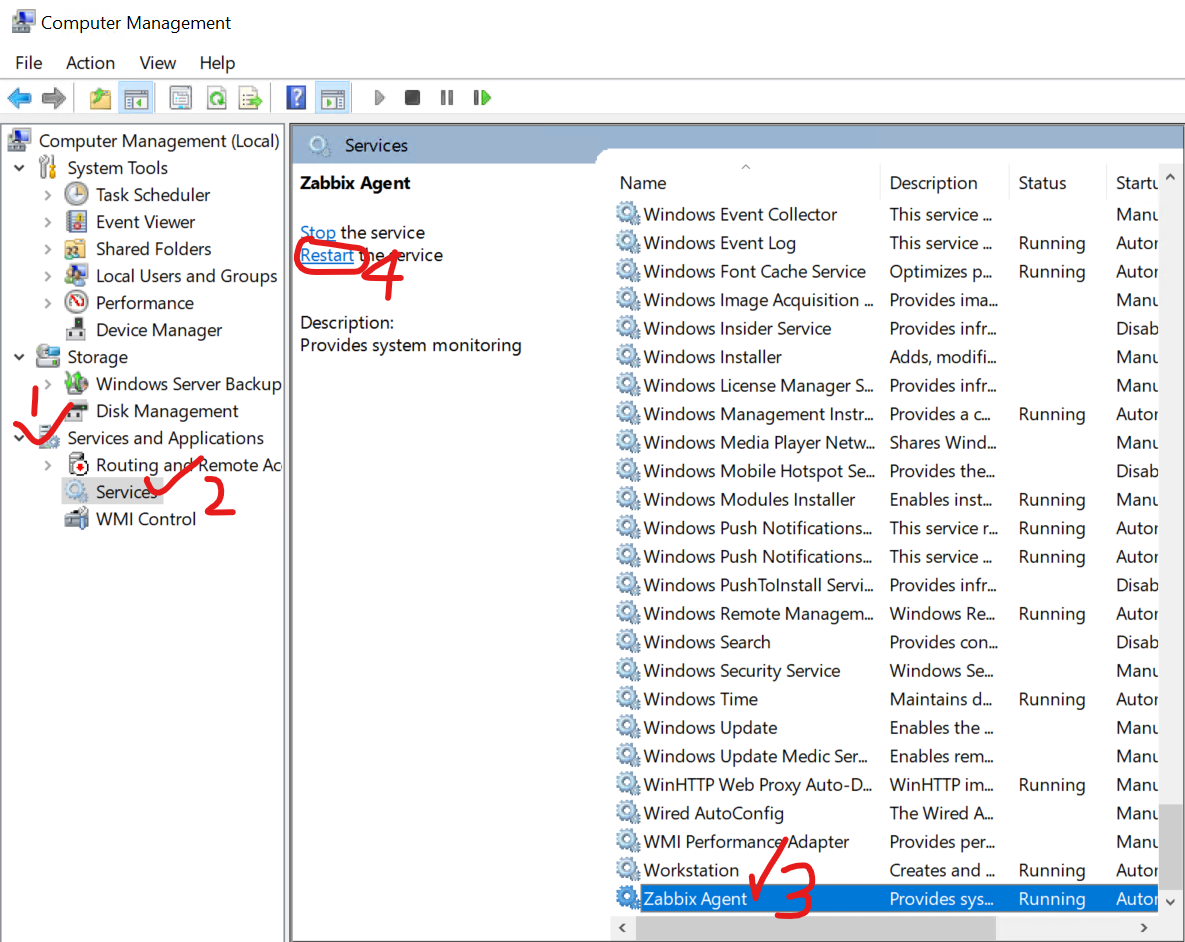Click the Up one level folder icon
Screen dimensions: 1185x942
(100, 98)
